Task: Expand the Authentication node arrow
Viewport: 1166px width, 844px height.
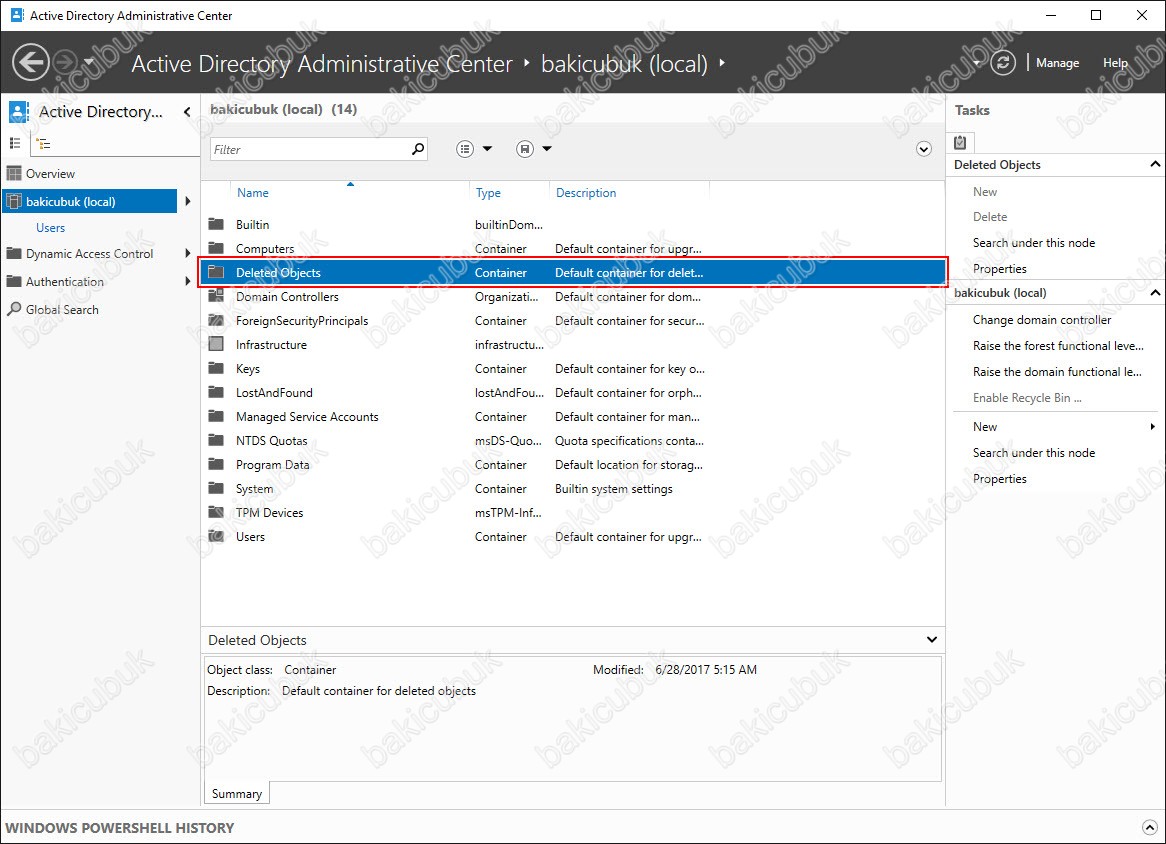Action: tap(187, 282)
